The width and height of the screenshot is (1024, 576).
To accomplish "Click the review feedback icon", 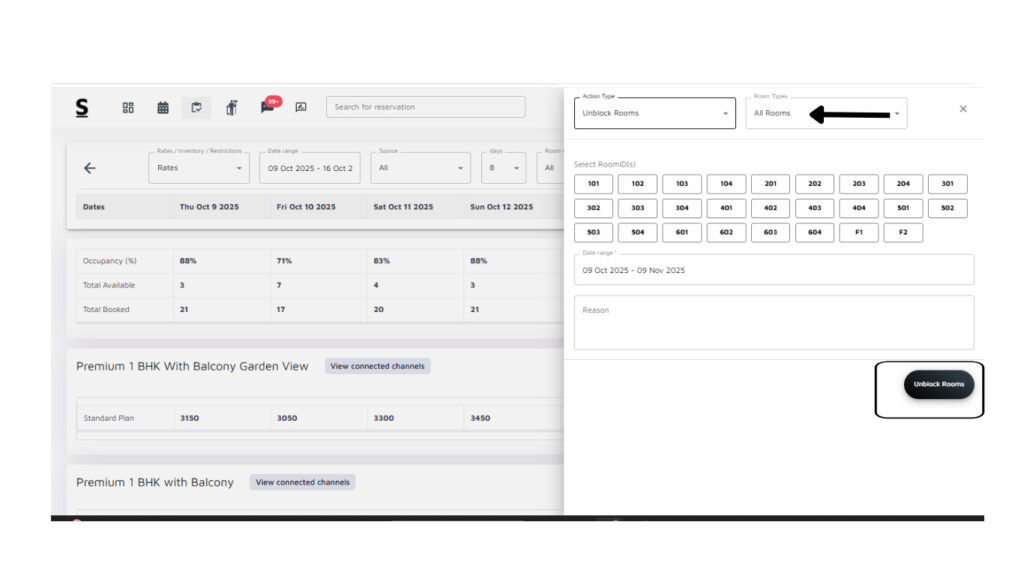I will (301, 108).
